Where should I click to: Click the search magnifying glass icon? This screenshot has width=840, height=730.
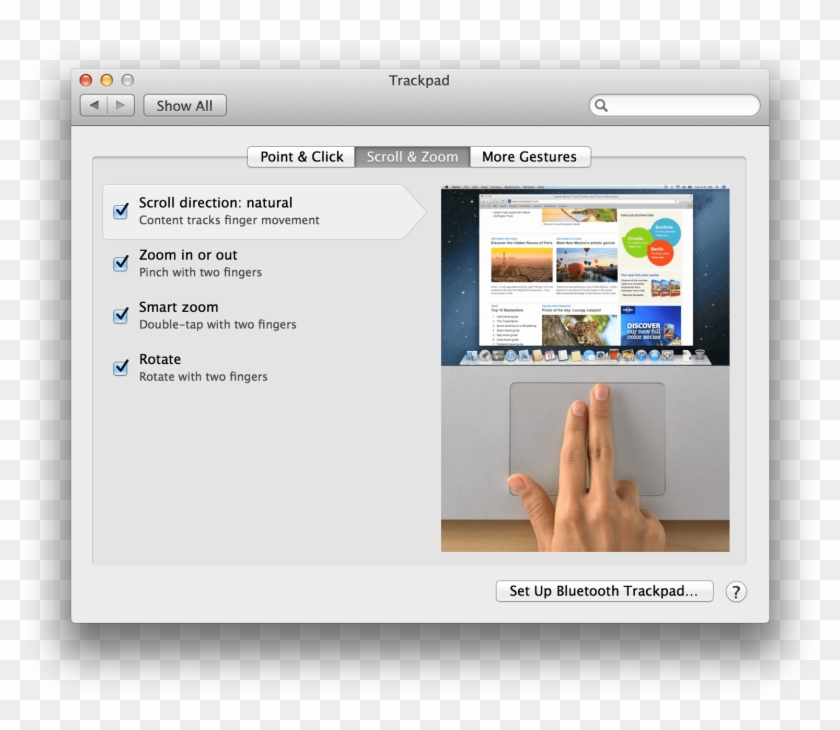click(601, 105)
